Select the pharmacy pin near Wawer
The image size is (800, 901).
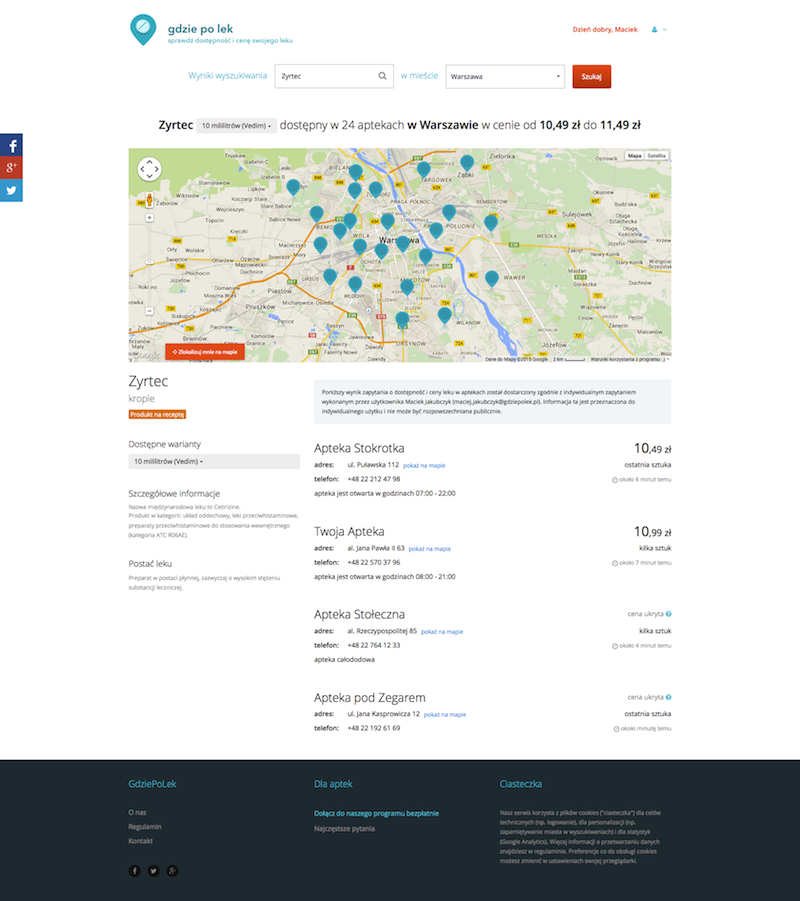[491, 279]
